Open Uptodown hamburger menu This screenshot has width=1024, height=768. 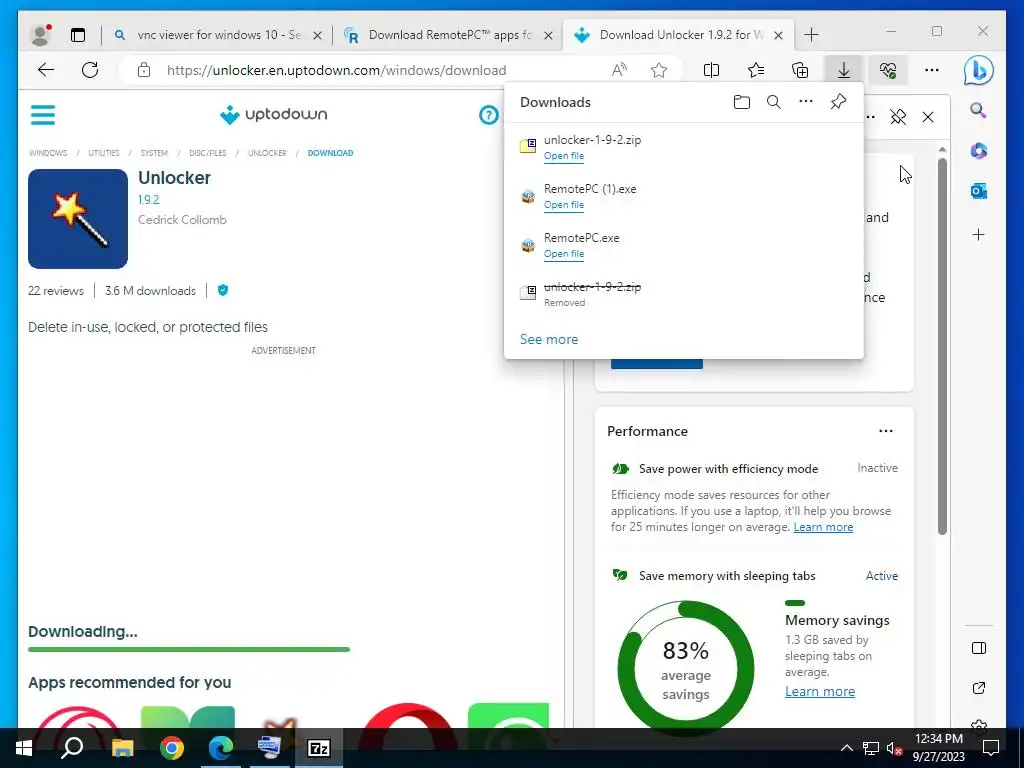[43, 115]
